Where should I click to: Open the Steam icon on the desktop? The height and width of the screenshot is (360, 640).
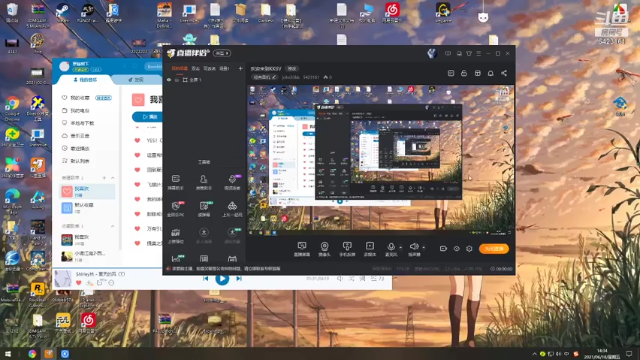(62, 10)
